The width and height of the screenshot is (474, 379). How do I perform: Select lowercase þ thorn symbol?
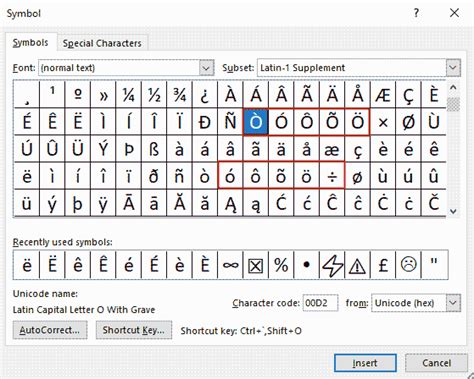pos(77,203)
